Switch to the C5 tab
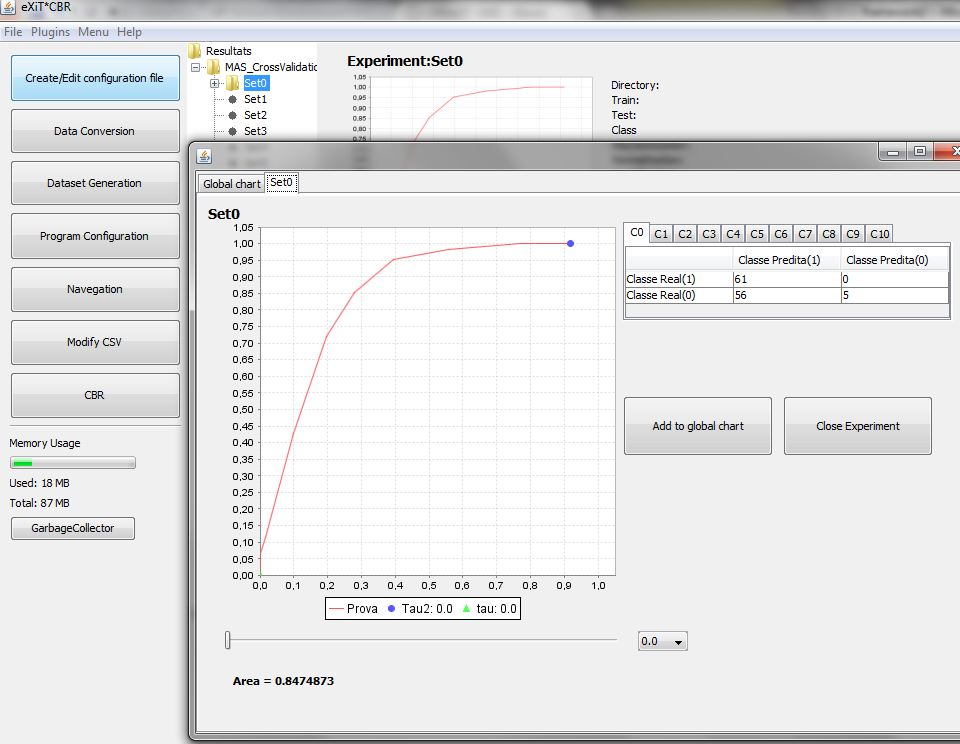Image resolution: width=960 pixels, height=744 pixels. [757, 234]
